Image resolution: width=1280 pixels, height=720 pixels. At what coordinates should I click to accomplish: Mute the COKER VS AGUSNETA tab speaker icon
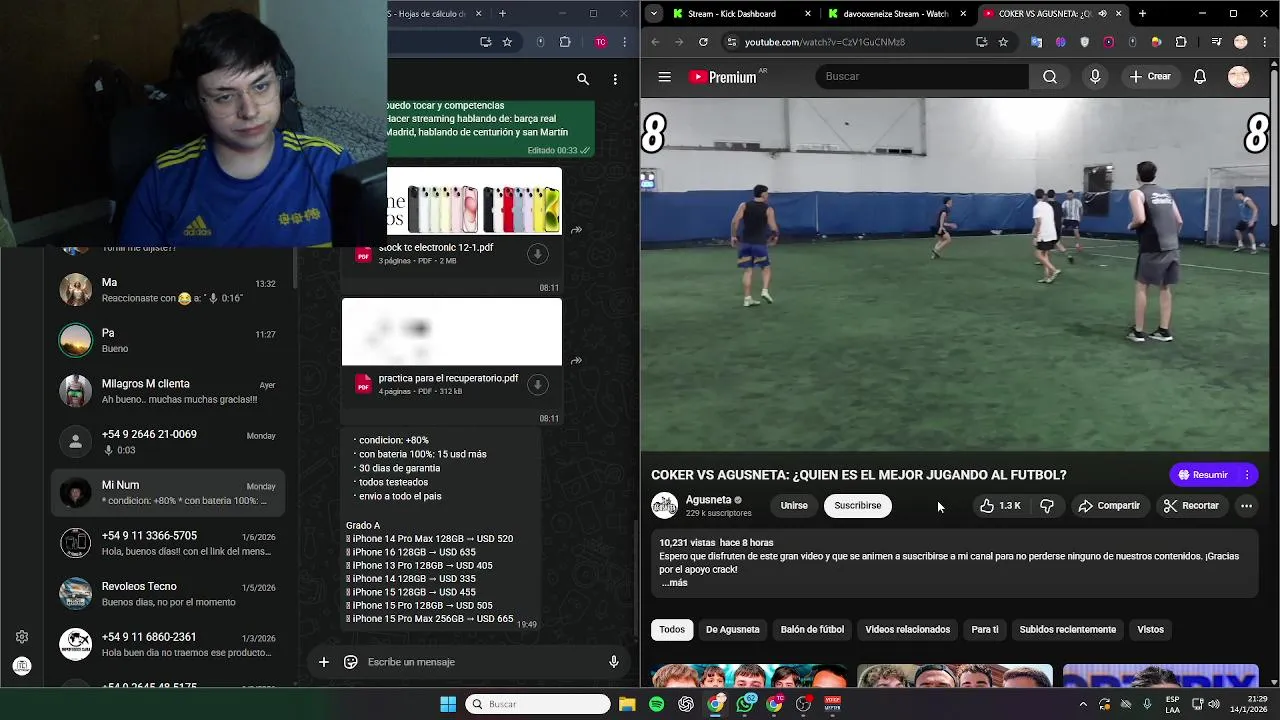(1102, 14)
